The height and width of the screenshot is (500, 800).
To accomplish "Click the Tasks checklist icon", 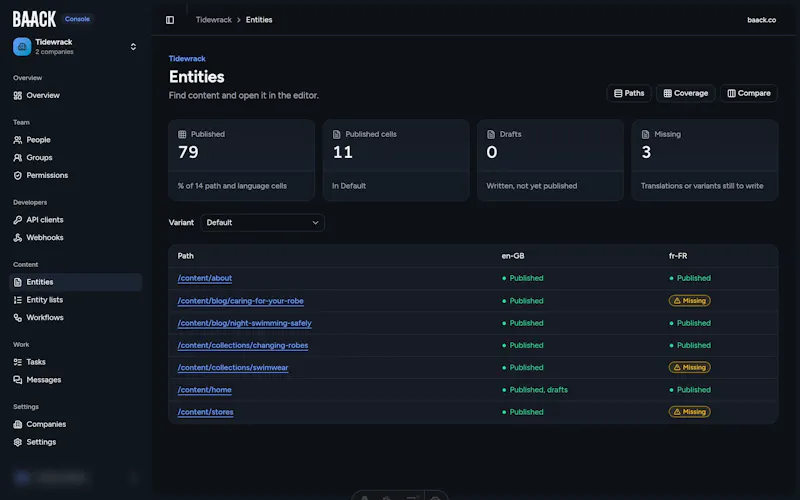I will [x=18, y=362].
